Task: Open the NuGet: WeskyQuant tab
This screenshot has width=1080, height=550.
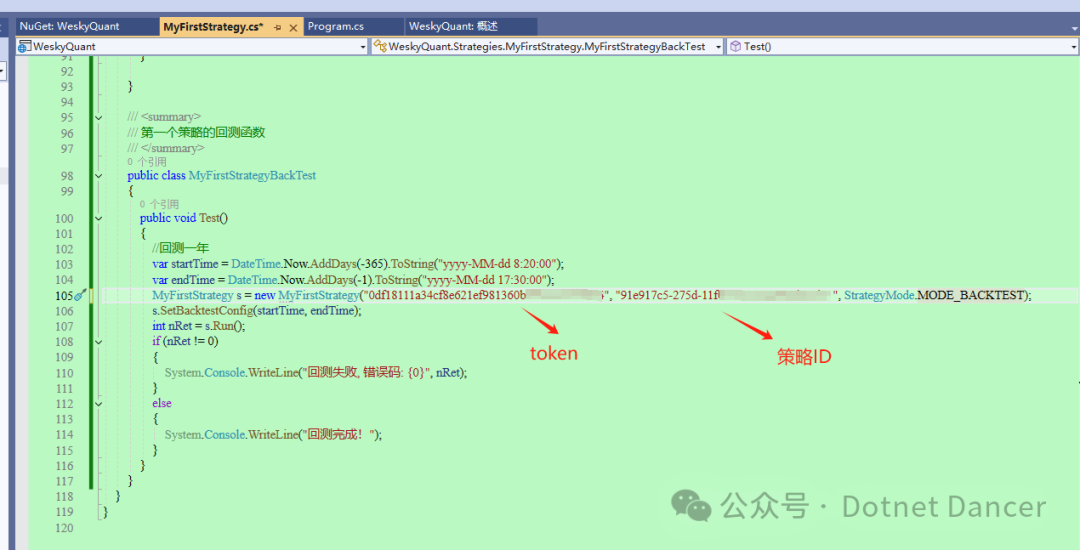Action: pyautogui.click(x=69, y=26)
